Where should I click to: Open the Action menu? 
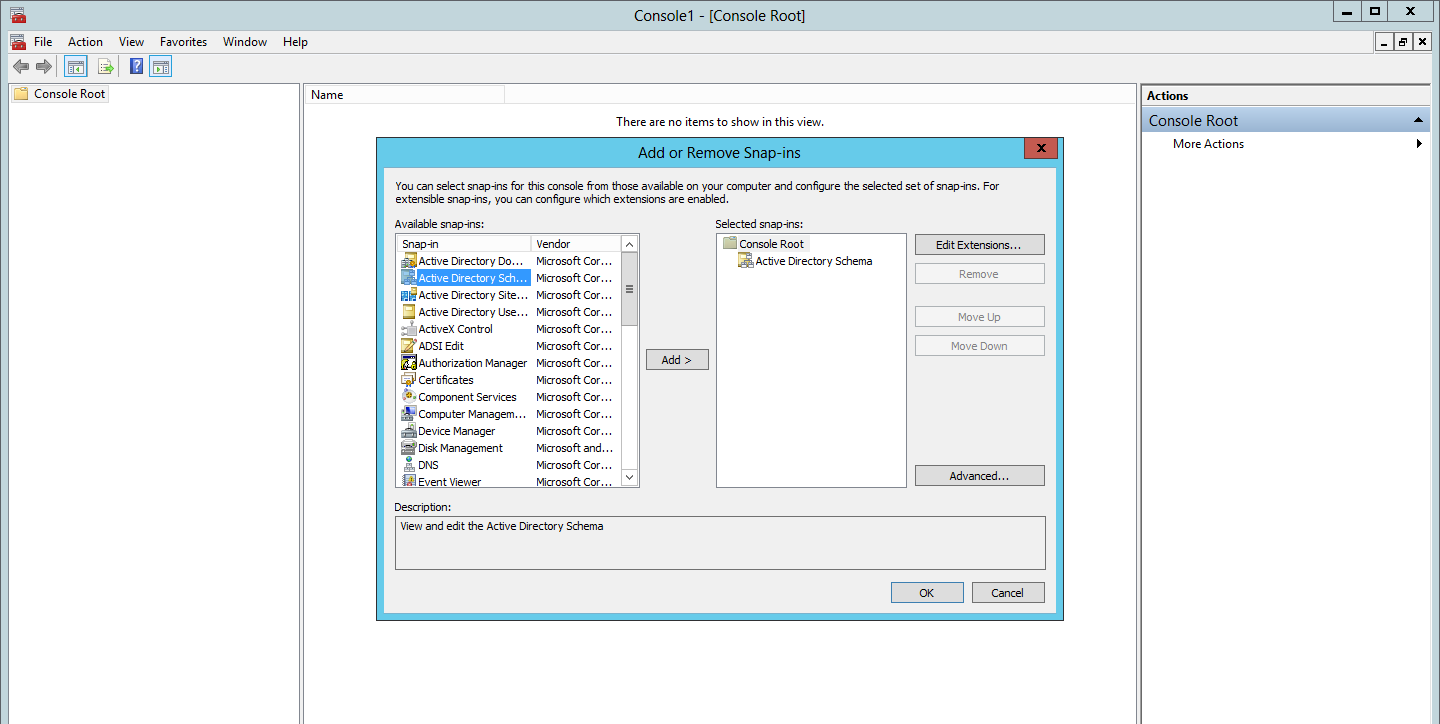coord(85,42)
